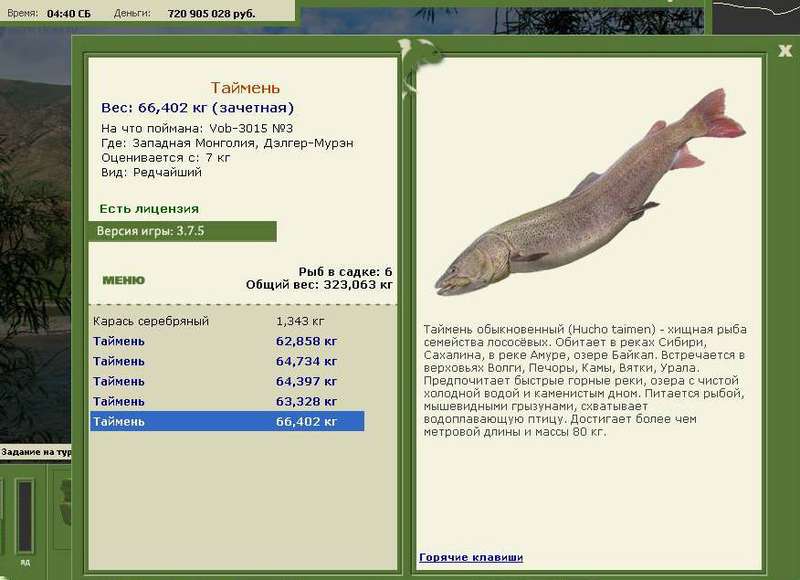This screenshot has width=800, height=580.
Task: Select highlighted Таймень 66,402 кг entry
Action: click(227, 421)
